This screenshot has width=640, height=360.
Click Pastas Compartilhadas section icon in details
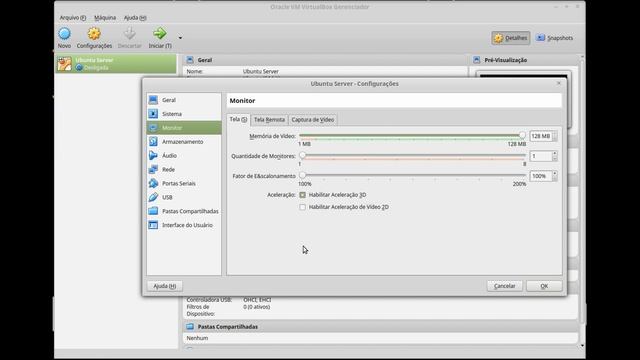(190, 327)
